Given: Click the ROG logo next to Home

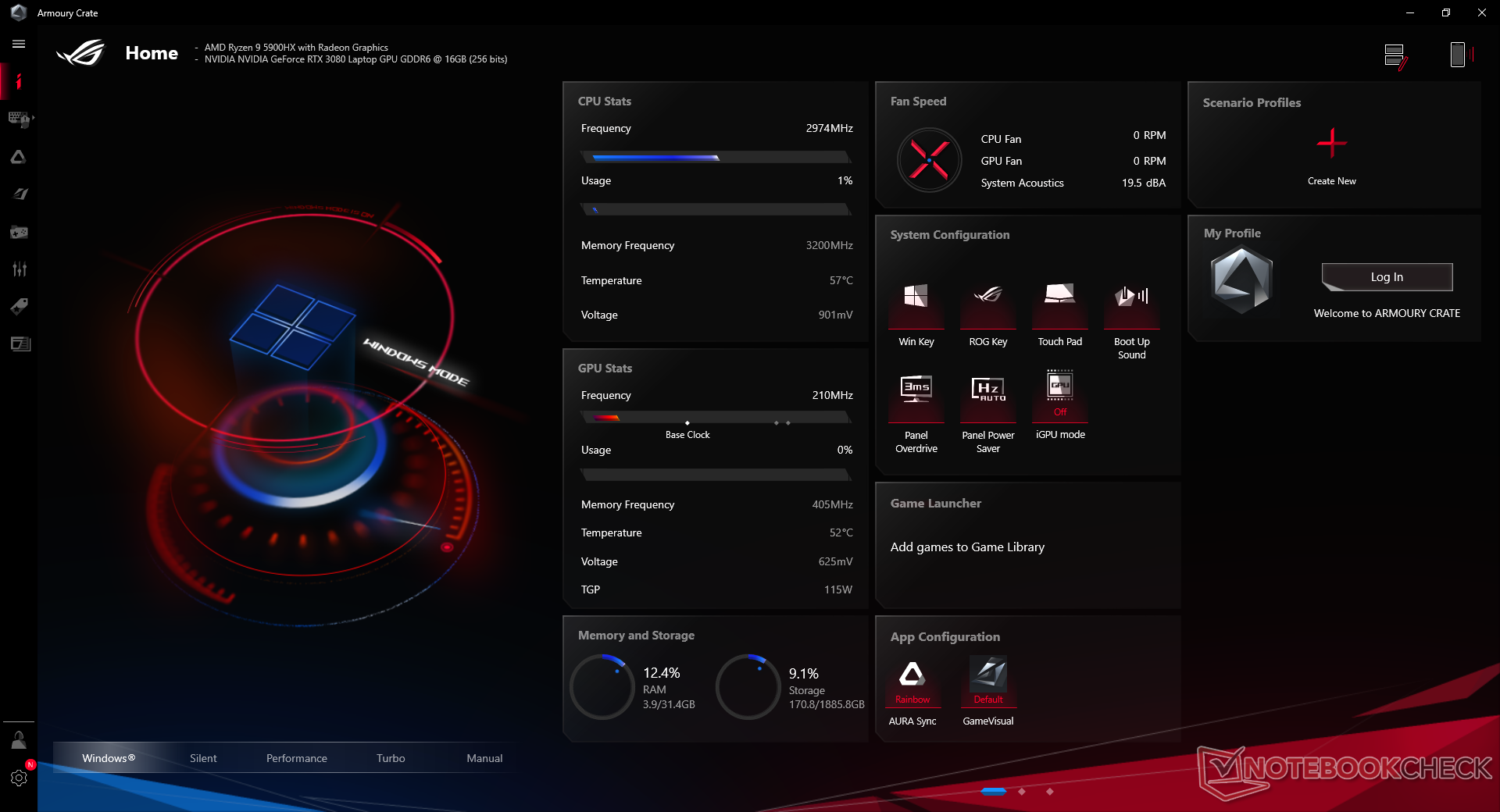Looking at the screenshot, I should [x=81, y=52].
